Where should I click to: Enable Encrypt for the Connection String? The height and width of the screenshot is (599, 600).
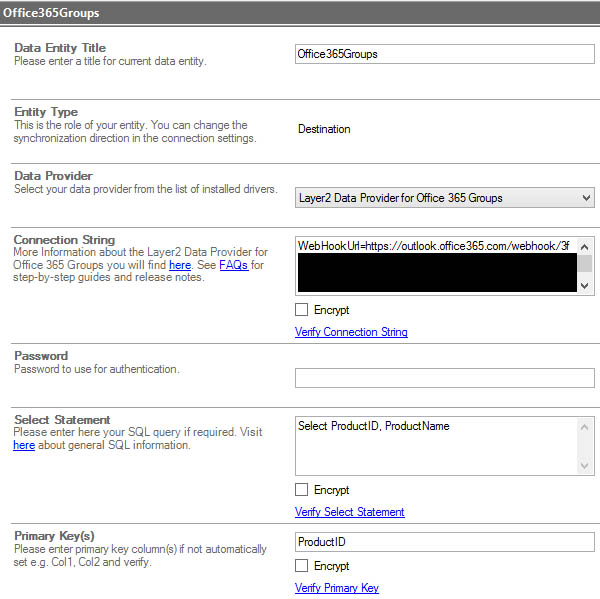point(302,310)
